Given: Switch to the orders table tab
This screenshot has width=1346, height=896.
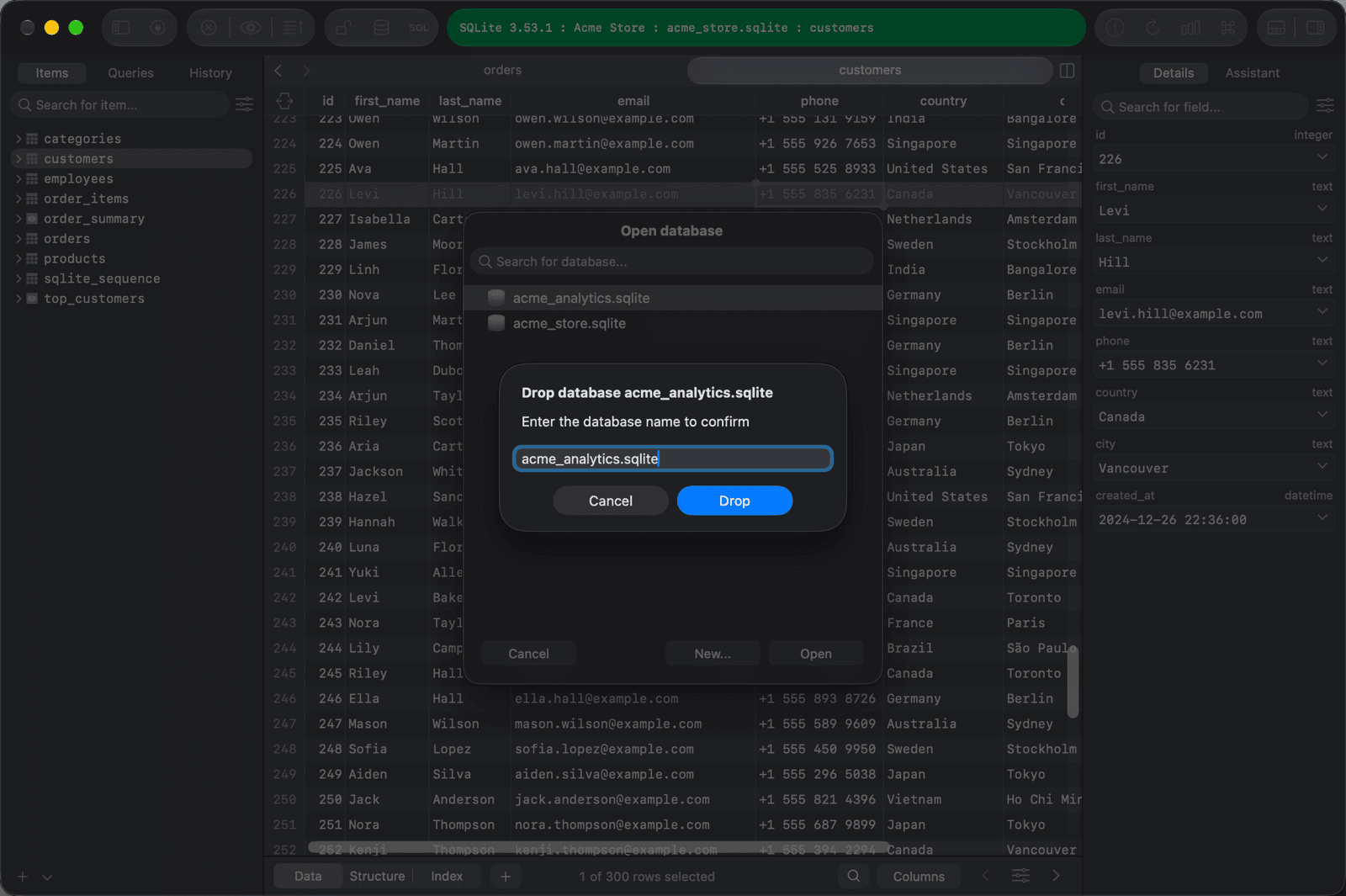Looking at the screenshot, I should (502, 71).
